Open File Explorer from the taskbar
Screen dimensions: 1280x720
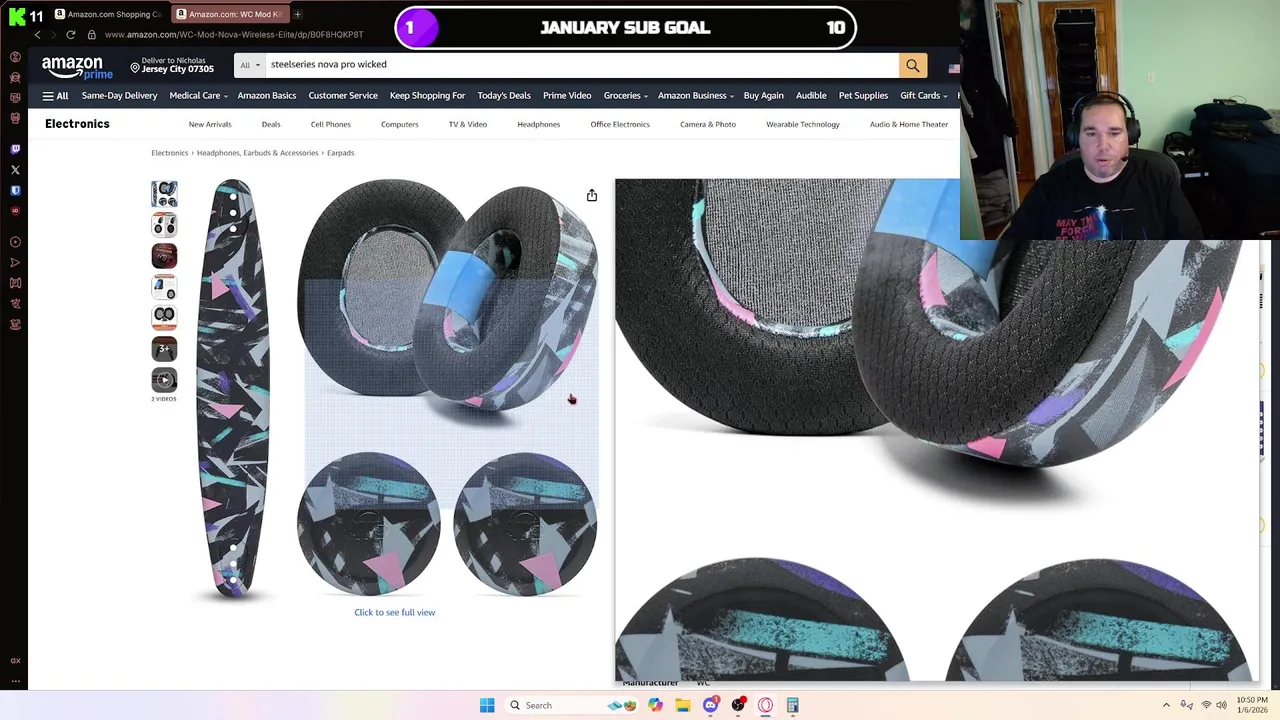click(x=682, y=705)
